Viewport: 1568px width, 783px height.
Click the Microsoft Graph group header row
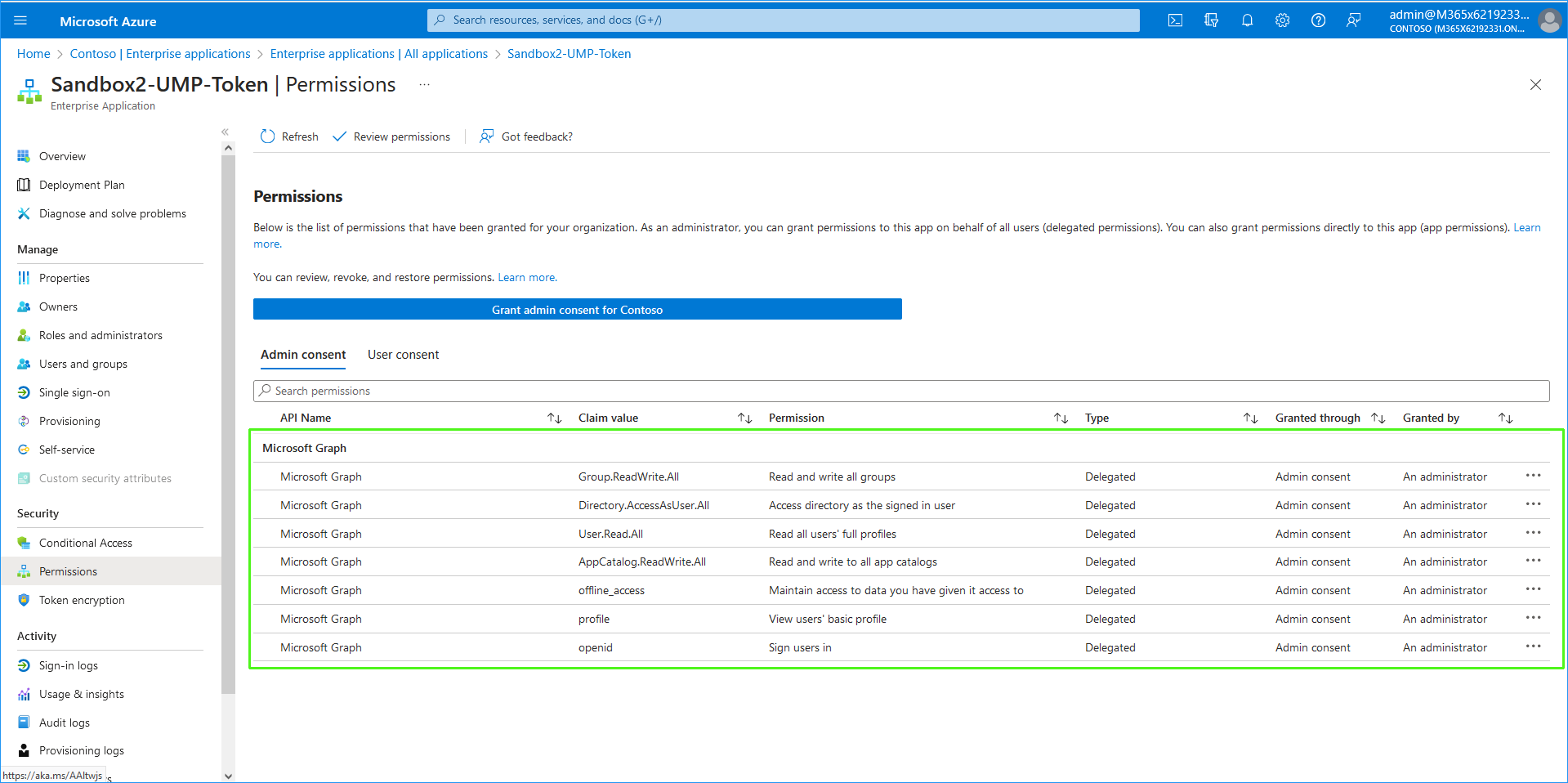pos(901,448)
